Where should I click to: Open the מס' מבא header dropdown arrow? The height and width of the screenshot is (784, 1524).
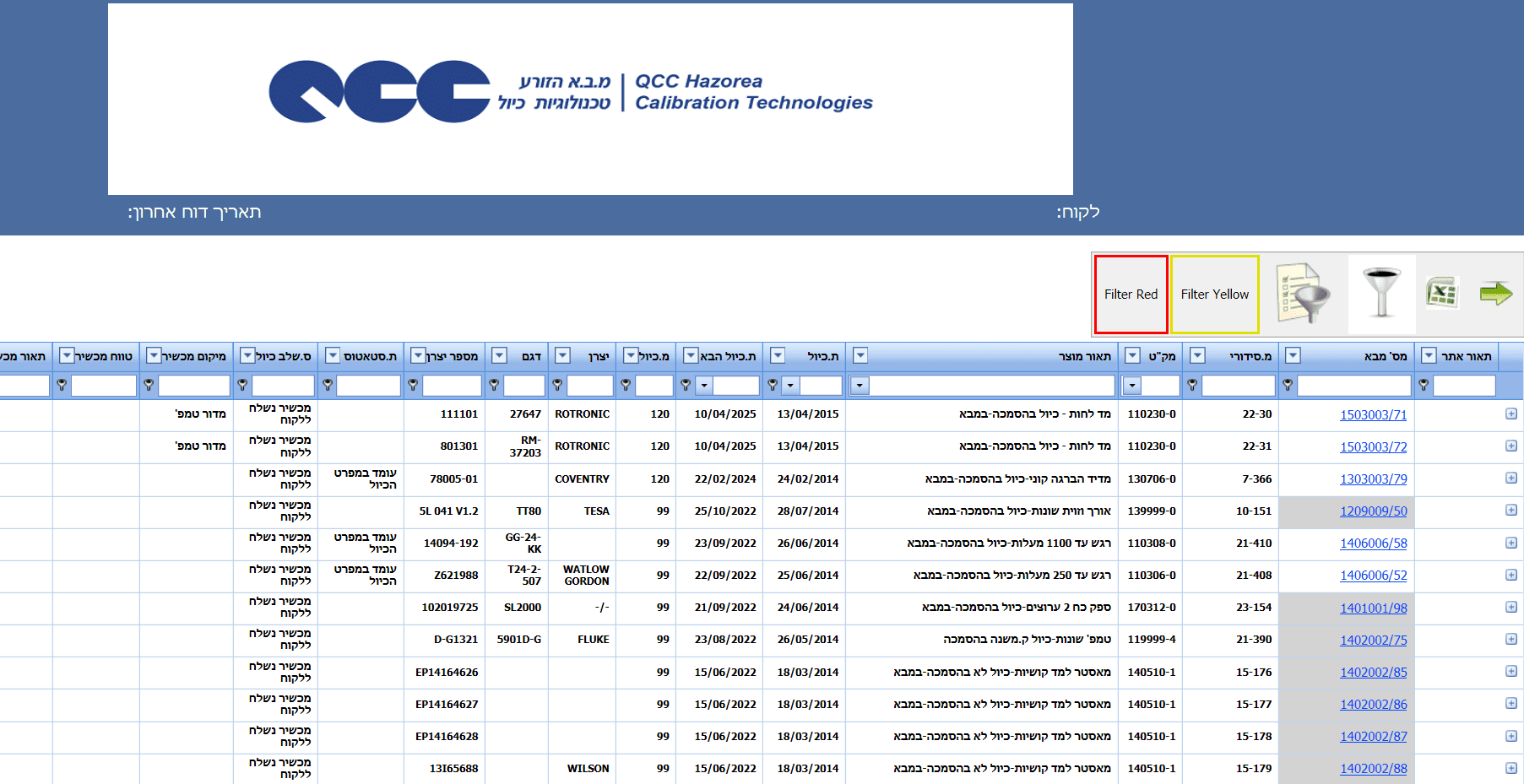(1293, 356)
